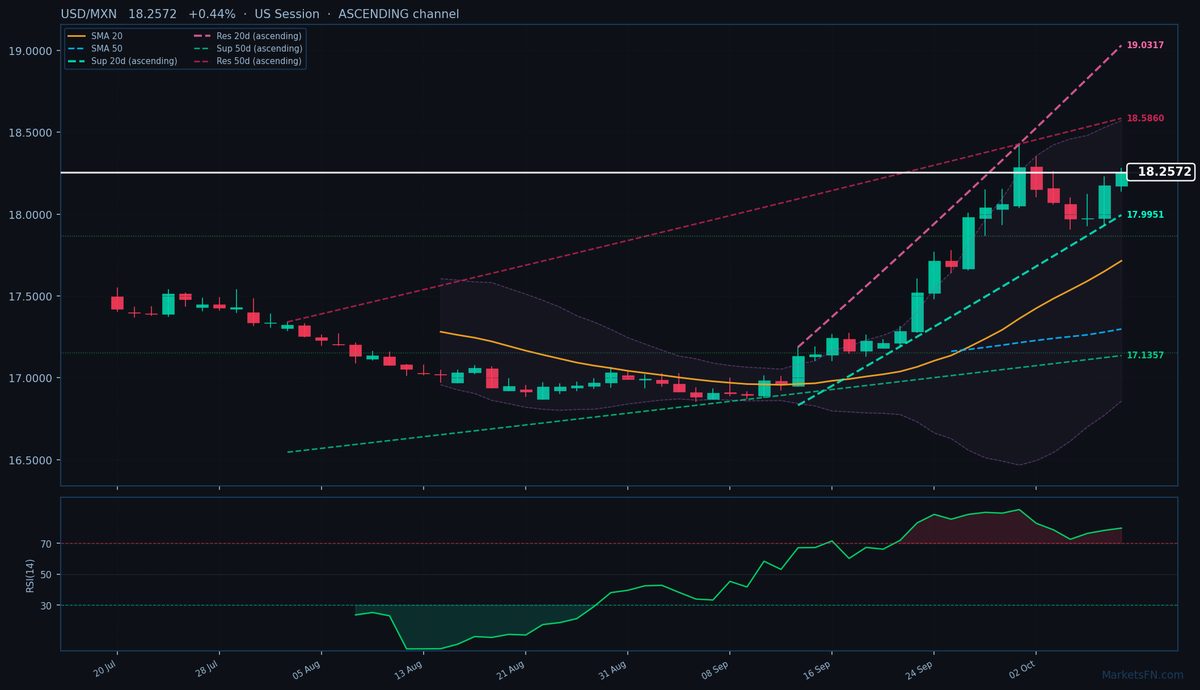The width and height of the screenshot is (1200, 690).
Task: Select the Res 20d (ascending) legend entry
Action: click(247, 36)
